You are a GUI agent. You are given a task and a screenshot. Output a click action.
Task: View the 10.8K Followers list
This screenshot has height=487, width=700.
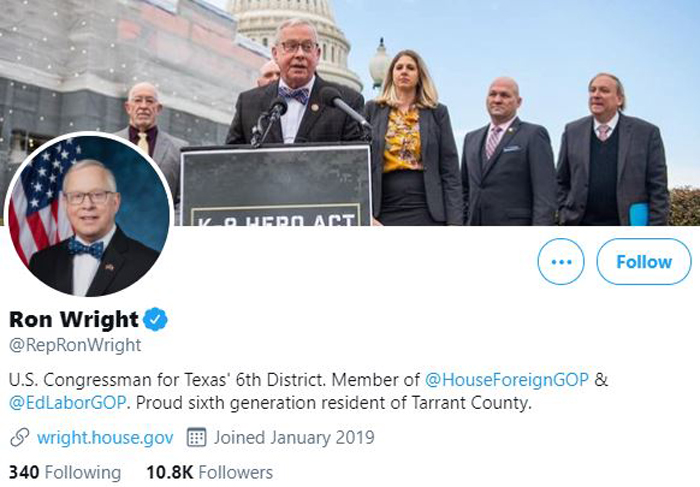[x=210, y=472]
